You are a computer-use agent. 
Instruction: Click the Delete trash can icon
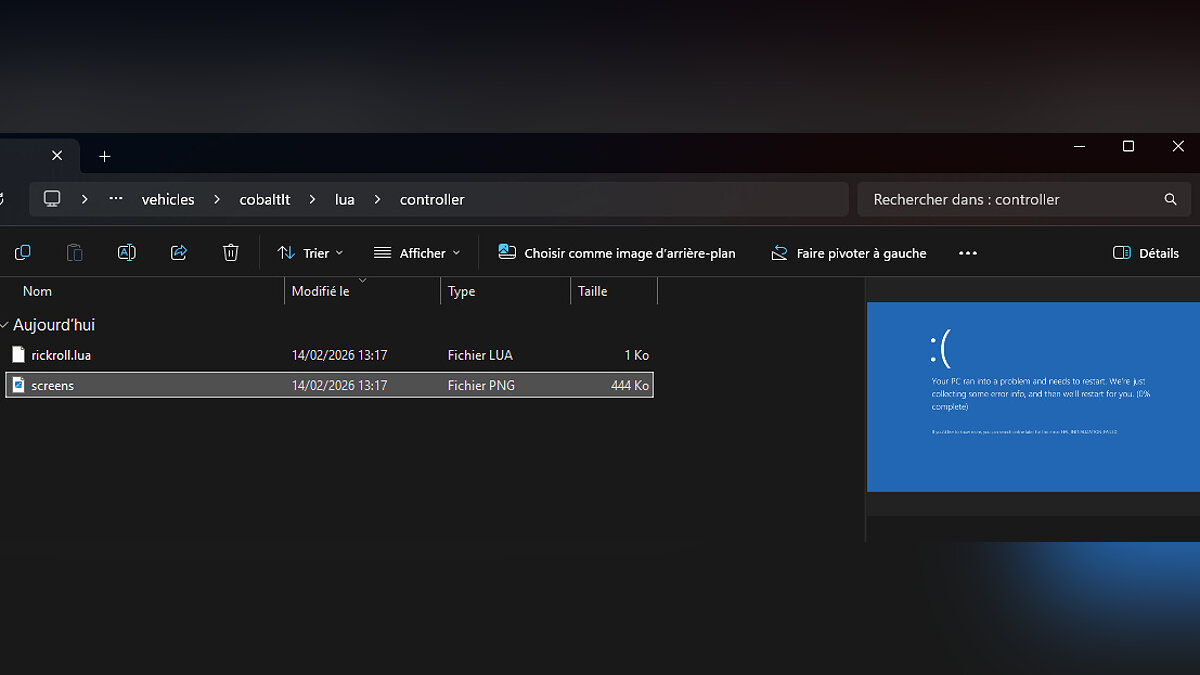coord(231,253)
